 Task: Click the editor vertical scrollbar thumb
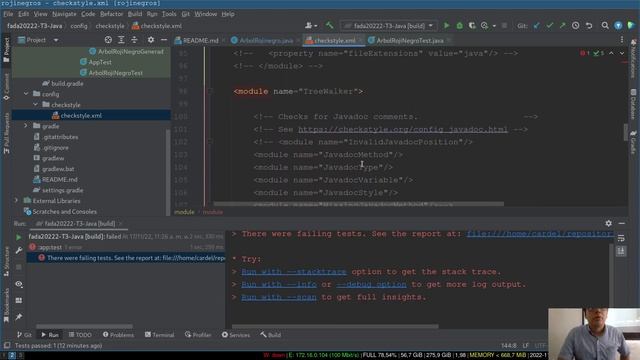click(626, 132)
